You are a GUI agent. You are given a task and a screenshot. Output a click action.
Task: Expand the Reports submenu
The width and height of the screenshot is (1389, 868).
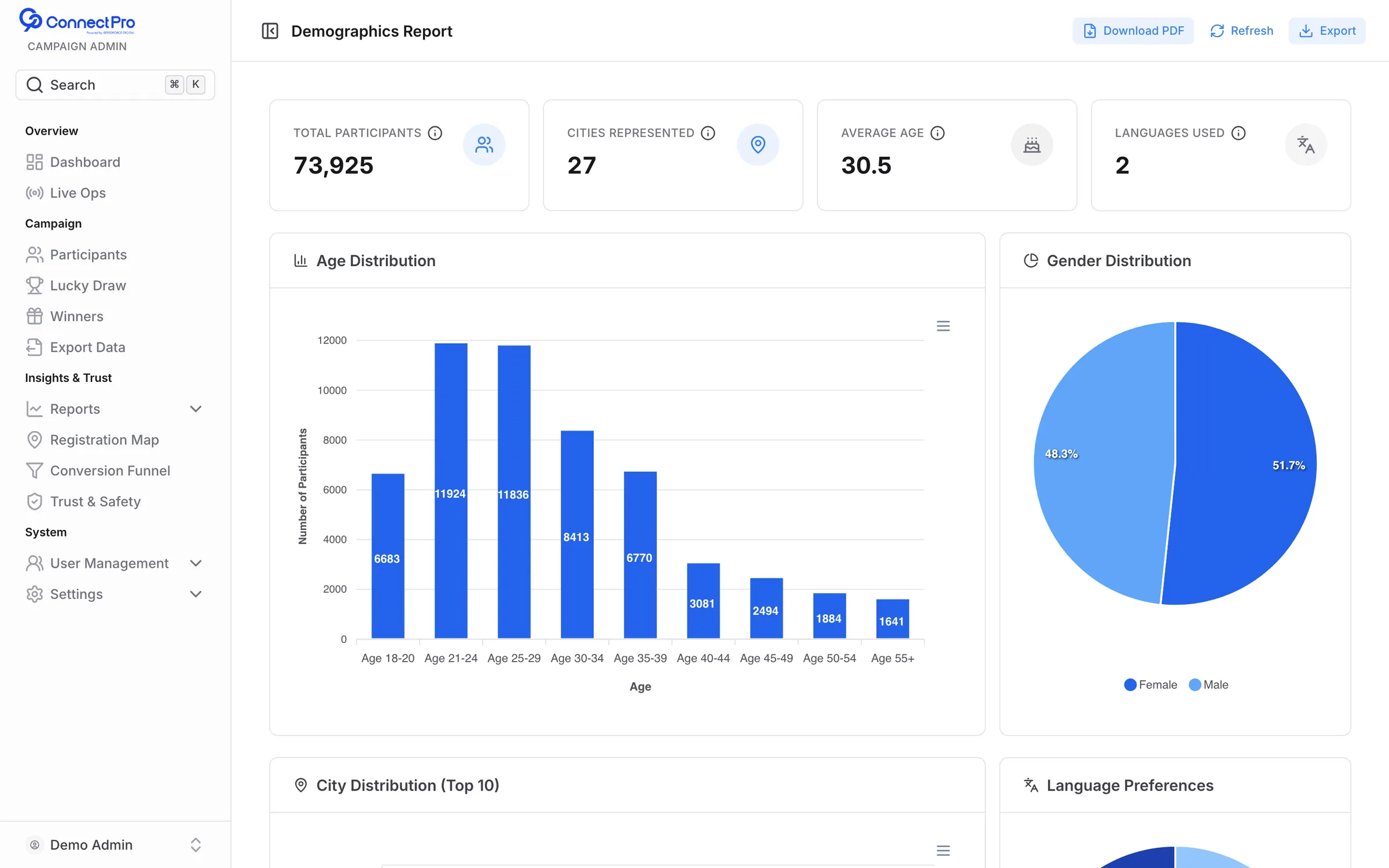(196, 409)
